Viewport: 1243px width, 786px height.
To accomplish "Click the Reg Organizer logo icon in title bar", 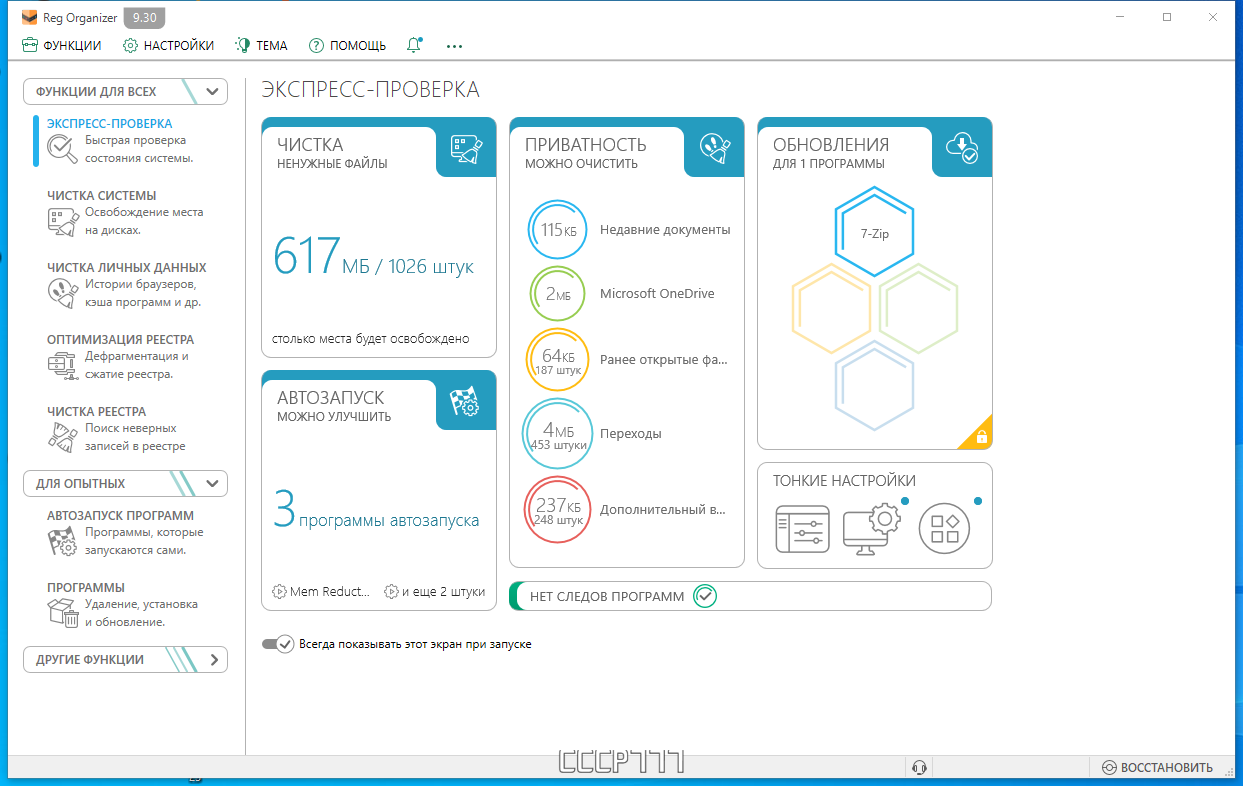I will pos(30,18).
